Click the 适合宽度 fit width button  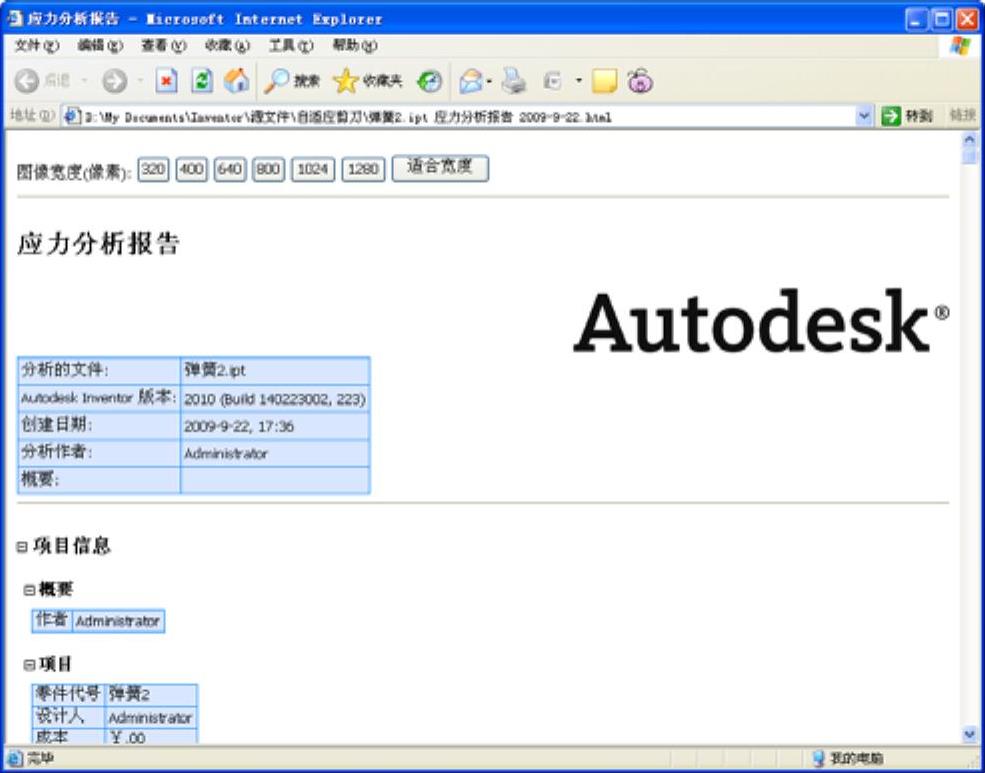(440, 168)
